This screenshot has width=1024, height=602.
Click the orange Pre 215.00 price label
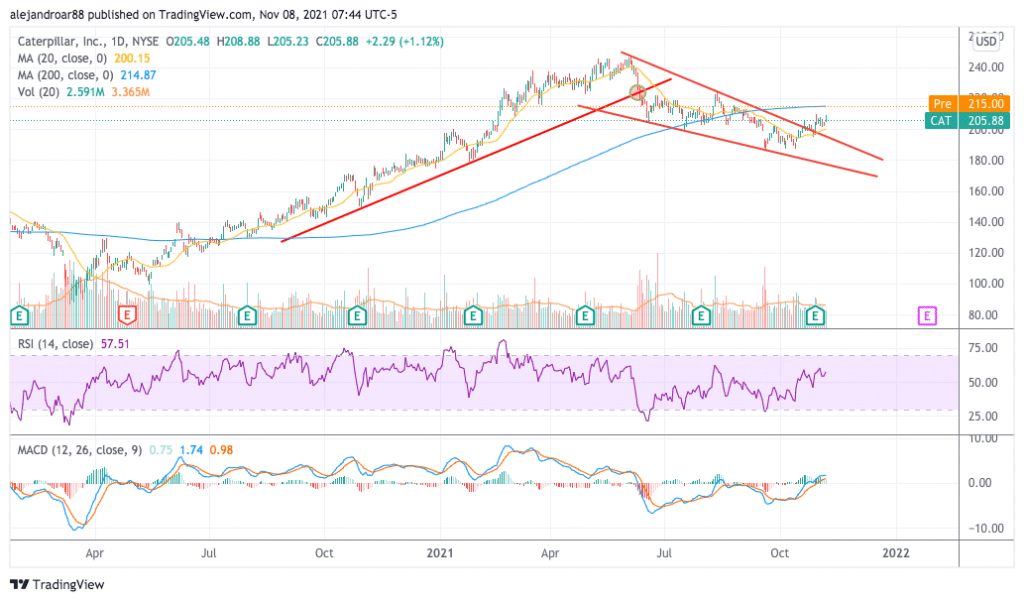click(969, 104)
